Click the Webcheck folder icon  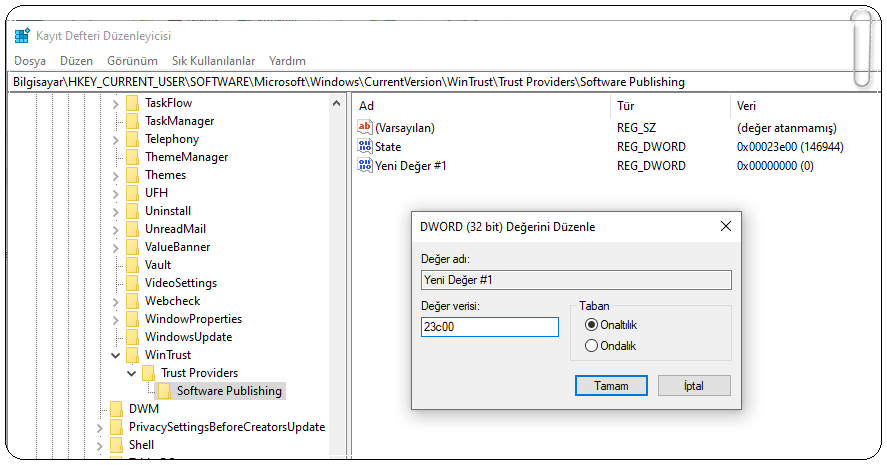pos(132,301)
